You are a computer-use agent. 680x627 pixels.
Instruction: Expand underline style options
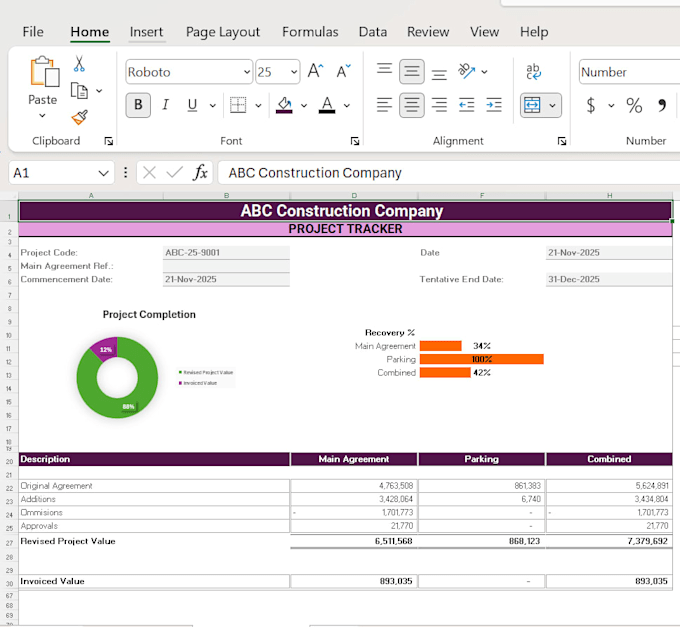[x=212, y=105]
